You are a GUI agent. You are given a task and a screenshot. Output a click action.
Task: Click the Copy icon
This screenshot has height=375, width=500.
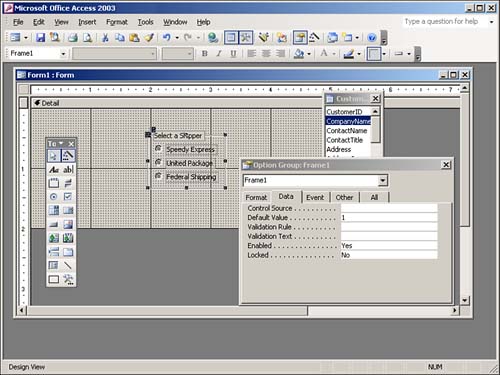[x=120, y=37]
